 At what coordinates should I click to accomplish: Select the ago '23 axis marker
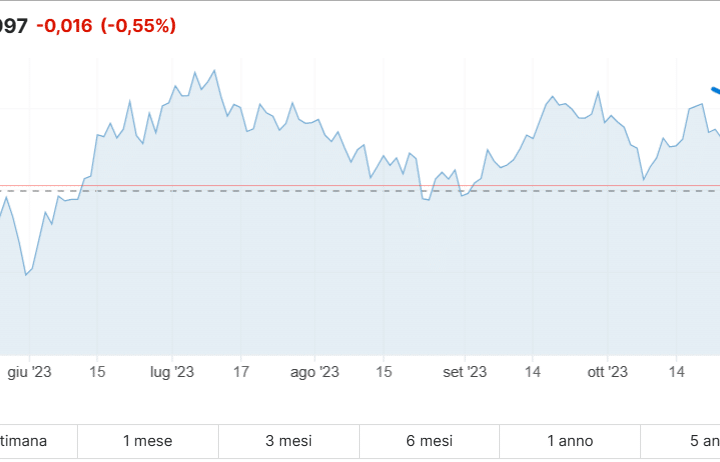316,372
